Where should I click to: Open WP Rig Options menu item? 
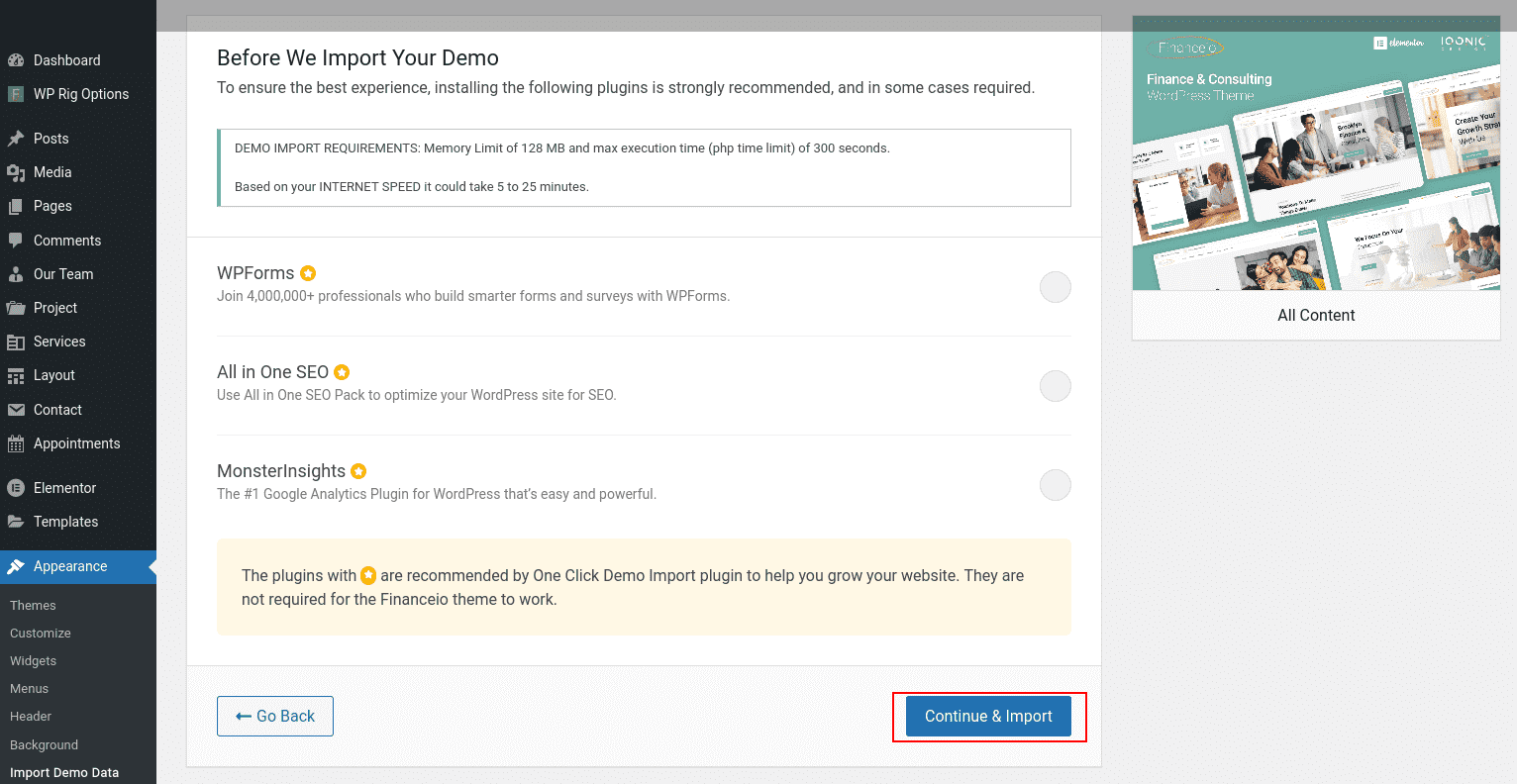pyautogui.click(x=78, y=94)
